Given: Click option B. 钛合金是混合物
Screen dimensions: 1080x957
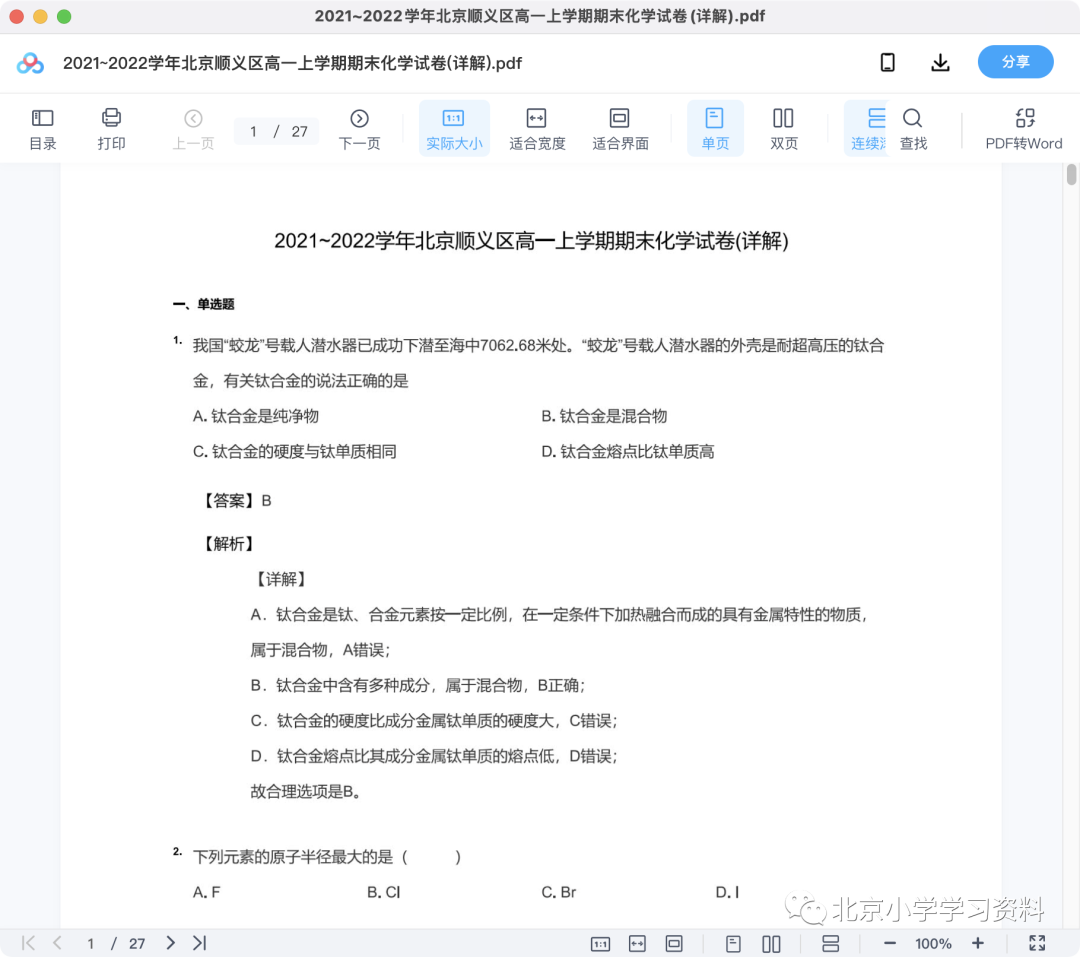Looking at the screenshot, I should [604, 416].
